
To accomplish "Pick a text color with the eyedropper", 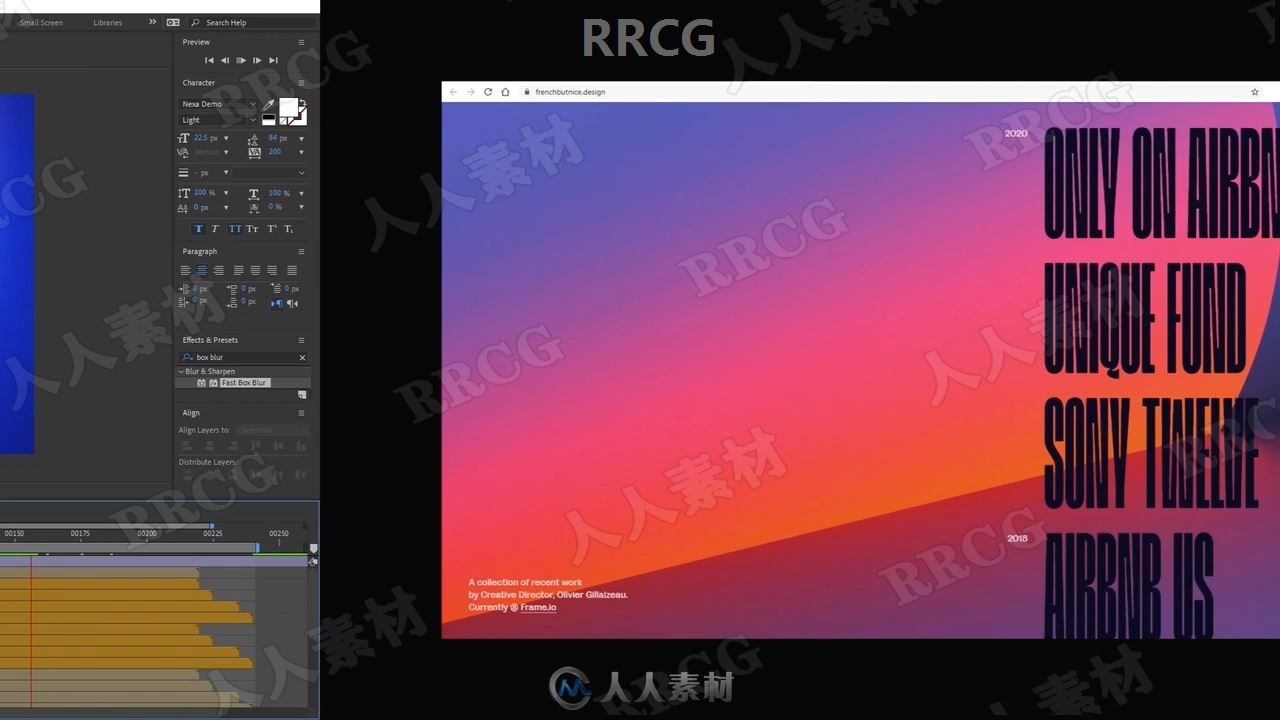I will pos(268,104).
